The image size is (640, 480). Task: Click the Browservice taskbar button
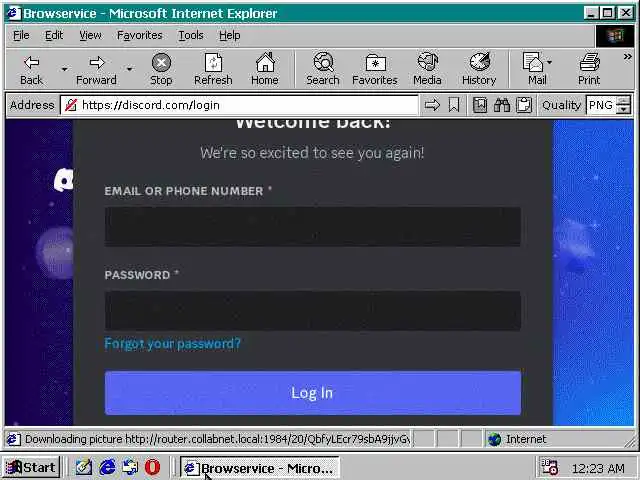(260, 468)
